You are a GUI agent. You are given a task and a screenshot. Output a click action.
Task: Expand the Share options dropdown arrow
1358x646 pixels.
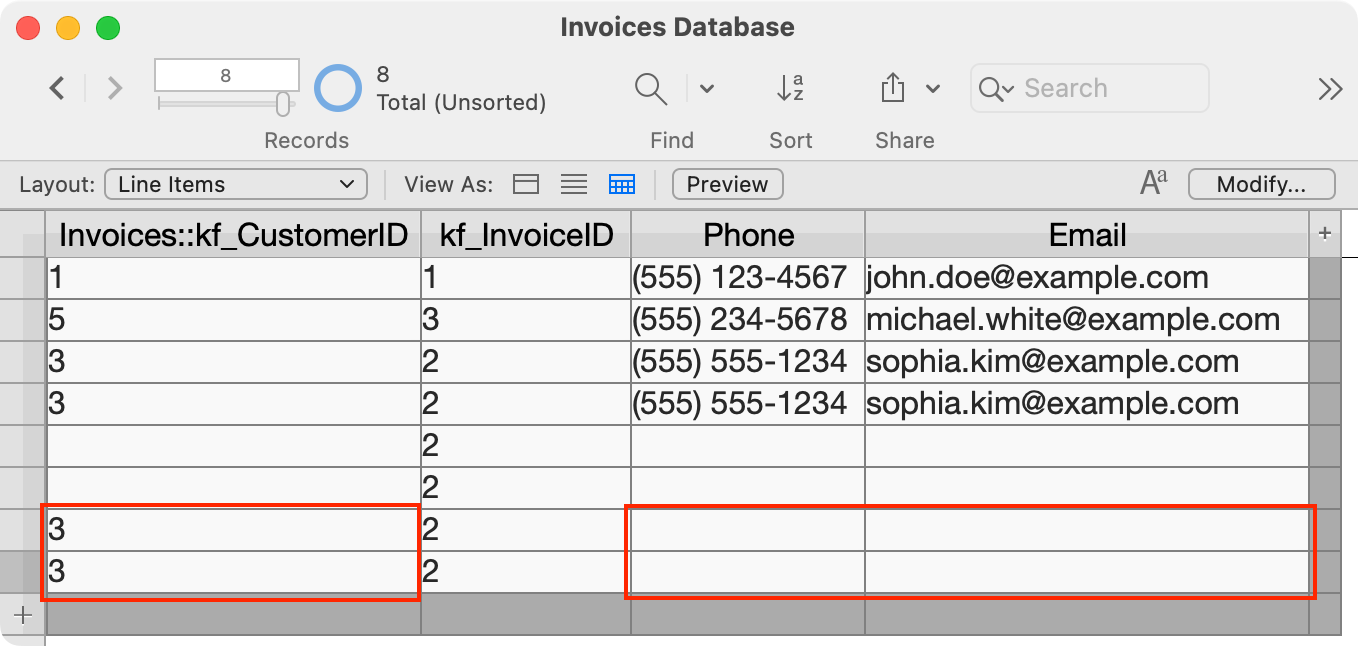[x=933, y=89]
